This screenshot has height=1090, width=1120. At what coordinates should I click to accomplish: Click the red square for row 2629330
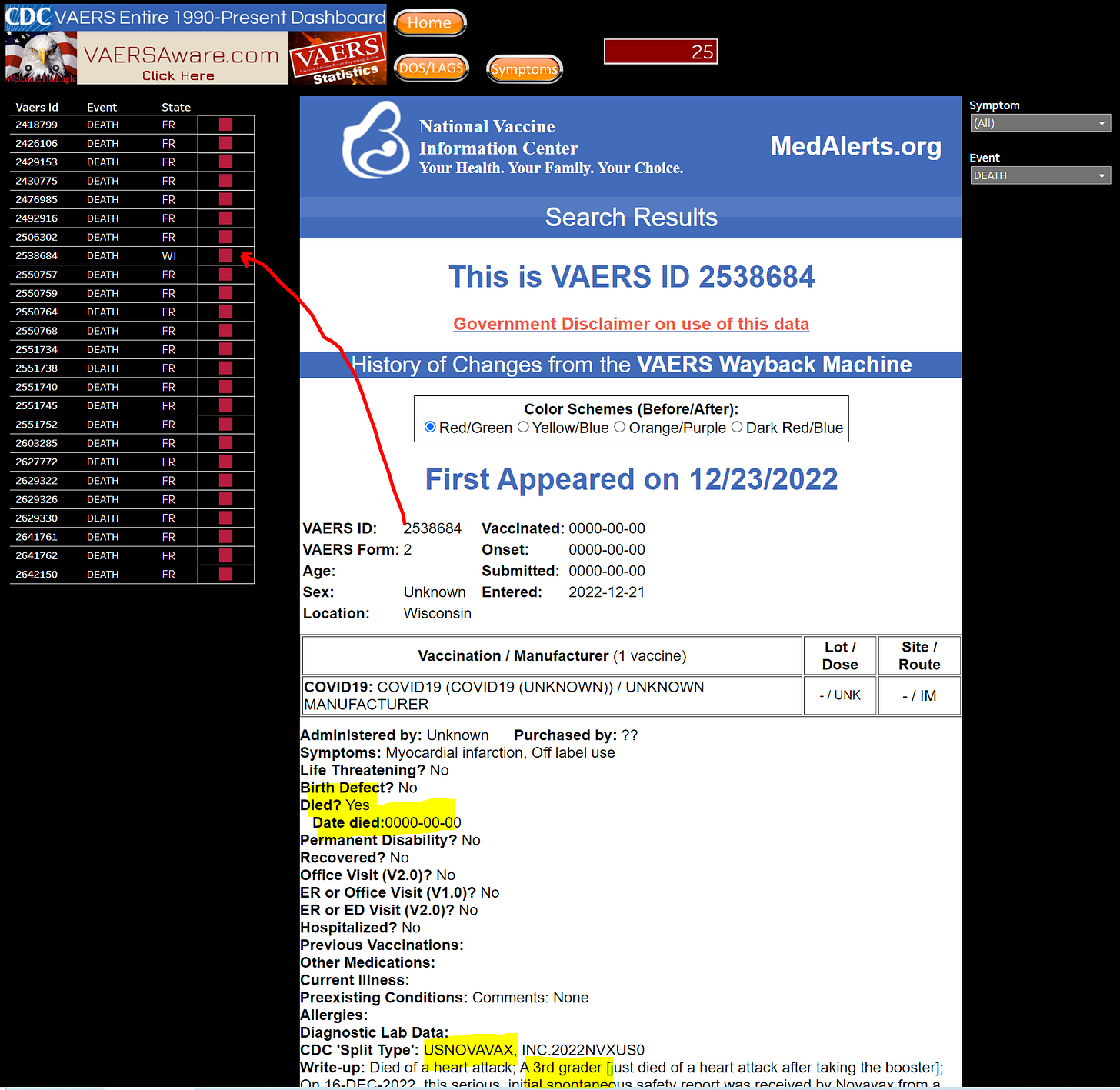pos(225,517)
